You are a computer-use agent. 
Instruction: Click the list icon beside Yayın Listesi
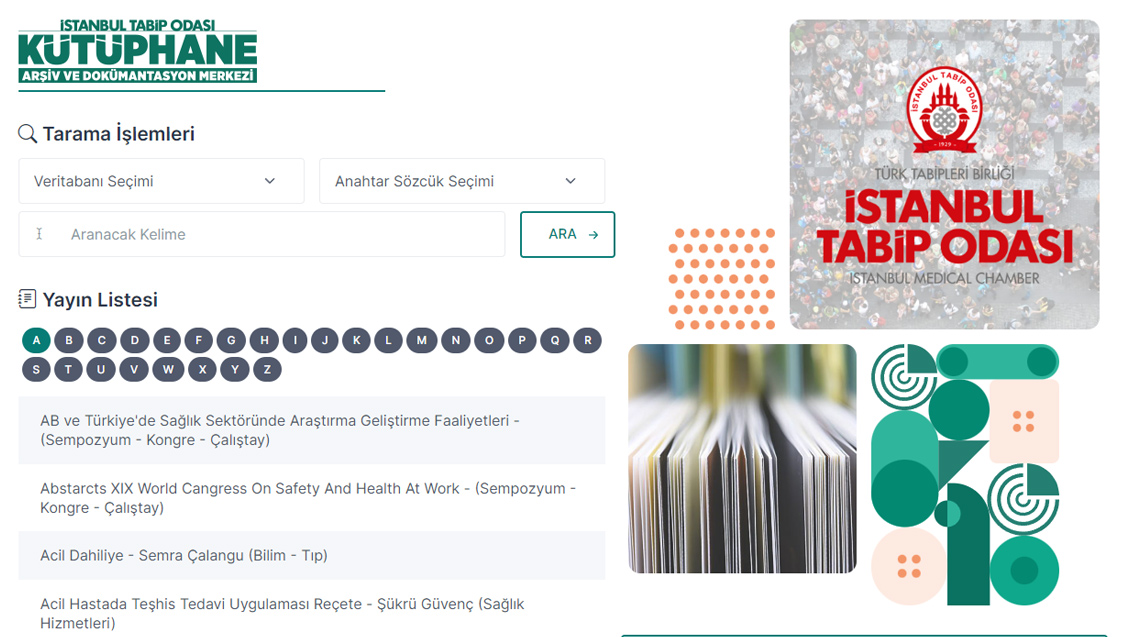point(27,299)
